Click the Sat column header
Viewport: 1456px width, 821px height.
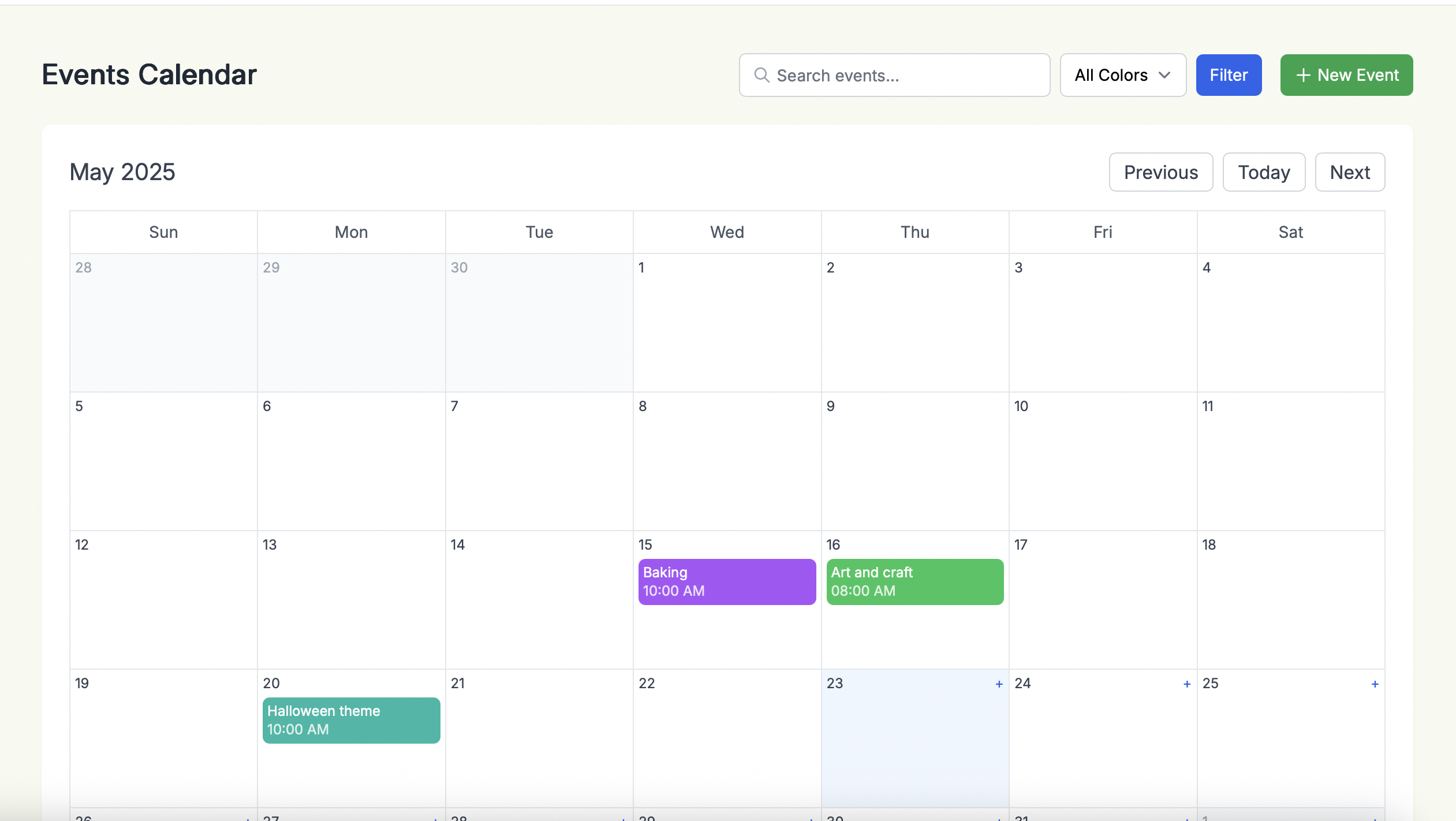1291,232
